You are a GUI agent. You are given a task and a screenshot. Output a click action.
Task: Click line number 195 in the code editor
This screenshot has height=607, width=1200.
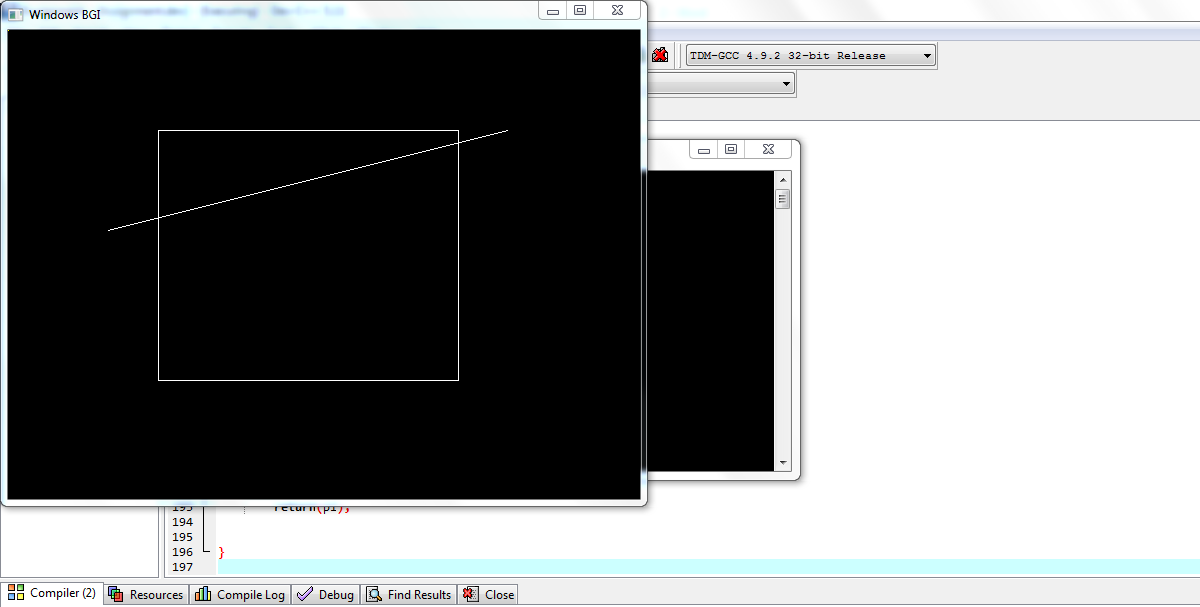pyautogui.click(x=183, y=536)
